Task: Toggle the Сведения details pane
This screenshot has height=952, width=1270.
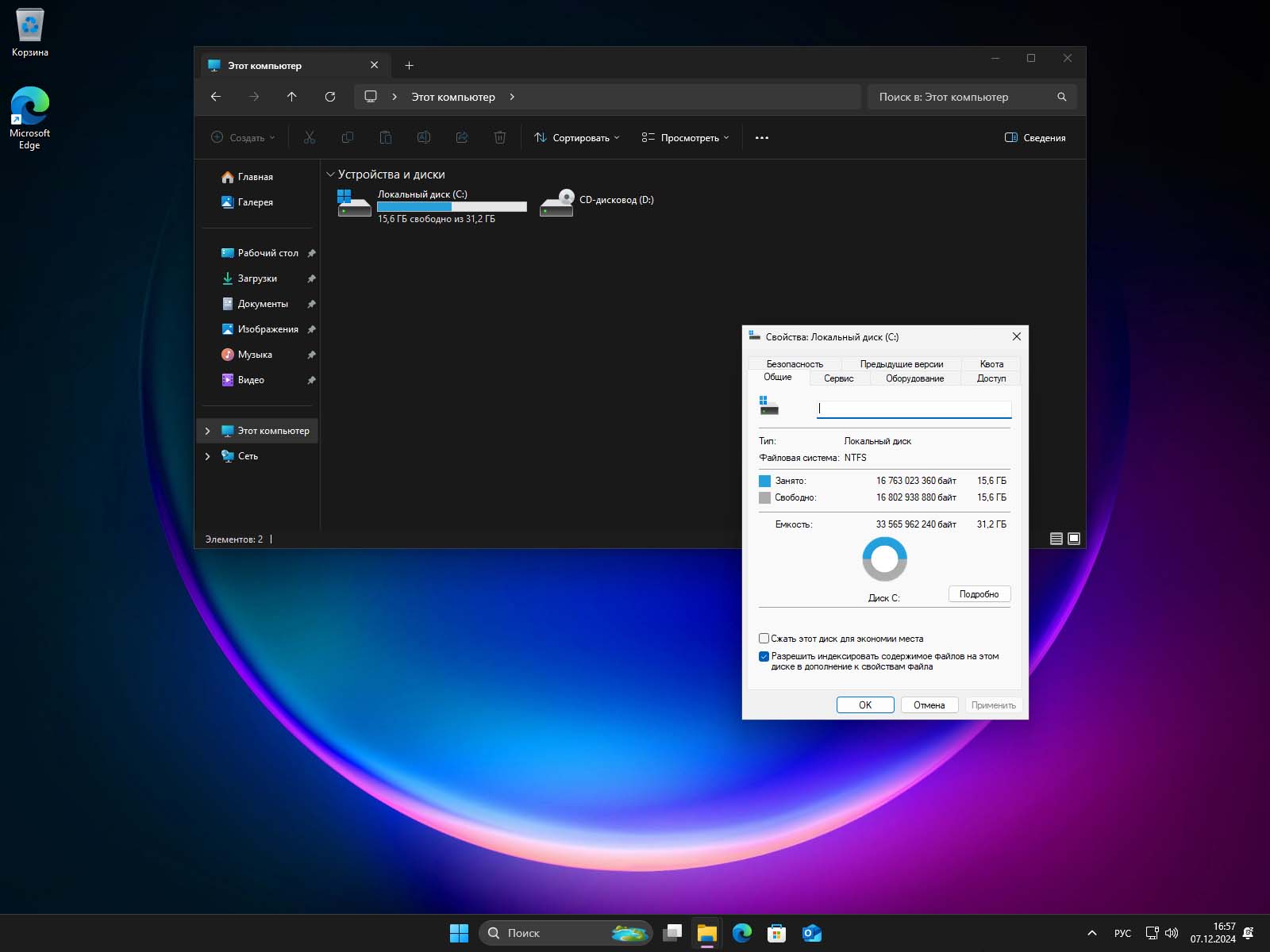Action: click(x=1034, y=137)
